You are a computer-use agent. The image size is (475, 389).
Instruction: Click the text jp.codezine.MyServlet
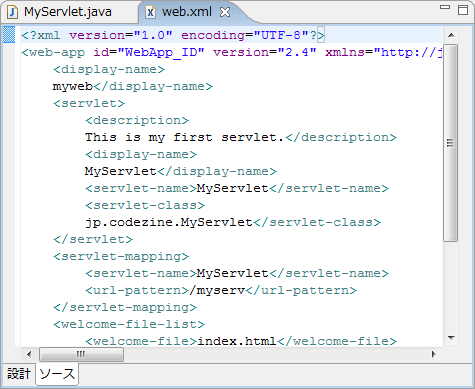(x=169, y=222)
